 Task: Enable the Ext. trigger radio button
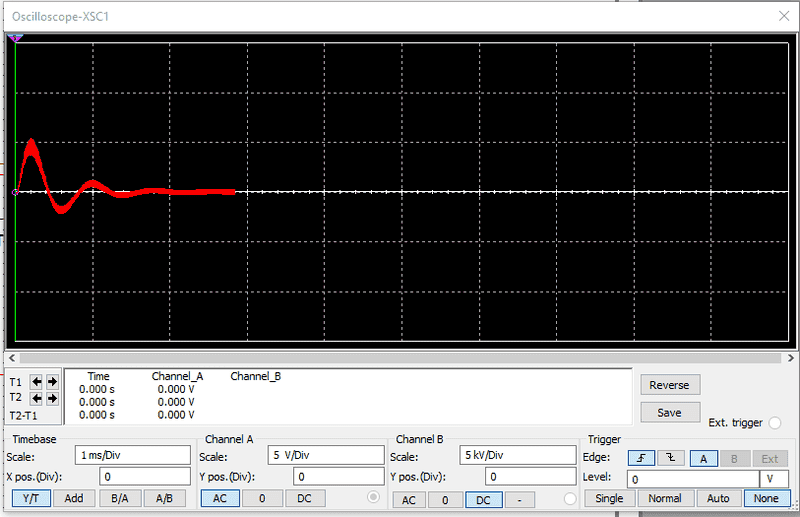[x=776, y=423]
